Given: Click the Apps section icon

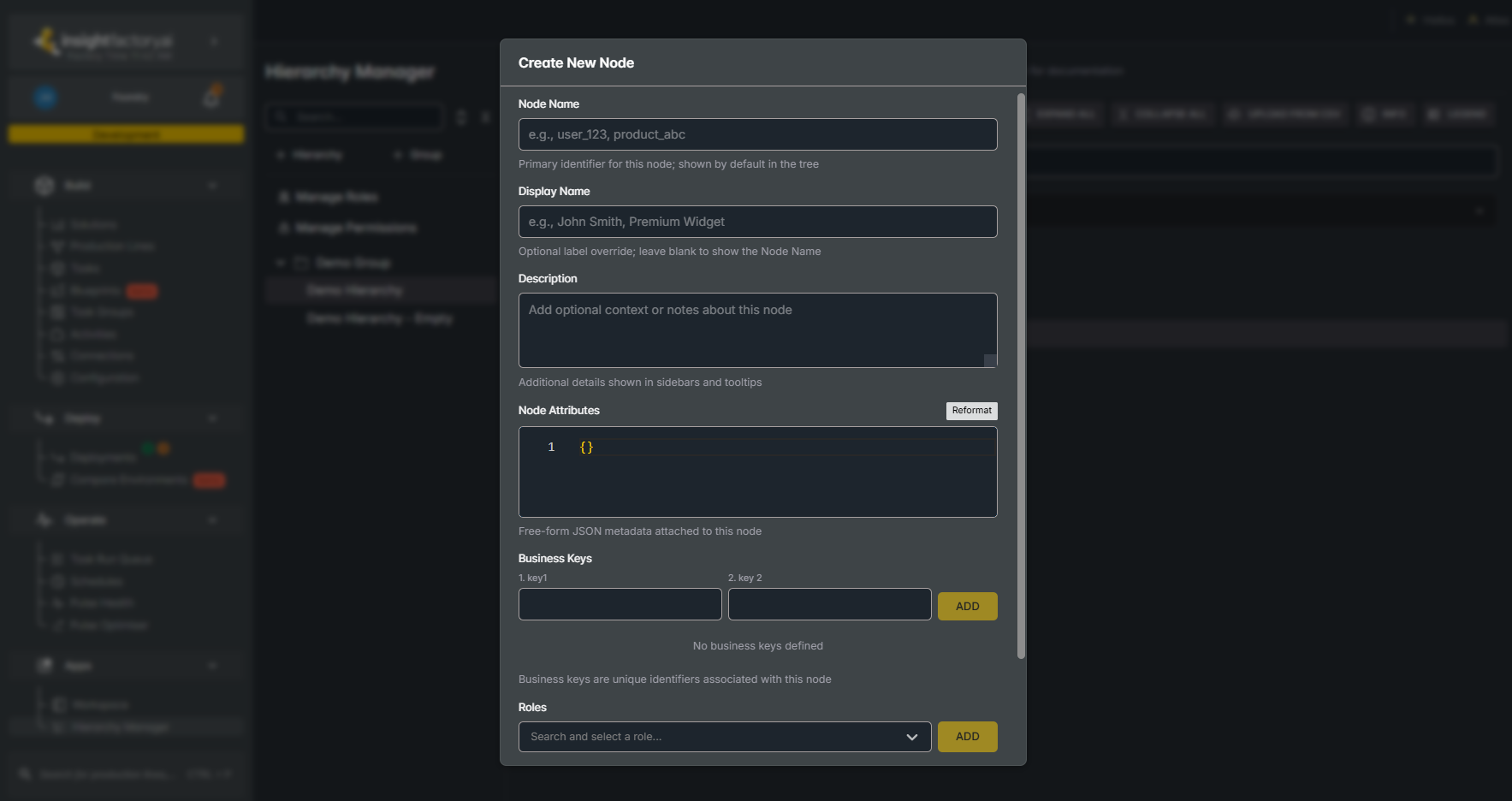Looking at the screenshot, I should click(x=44, y=666).
